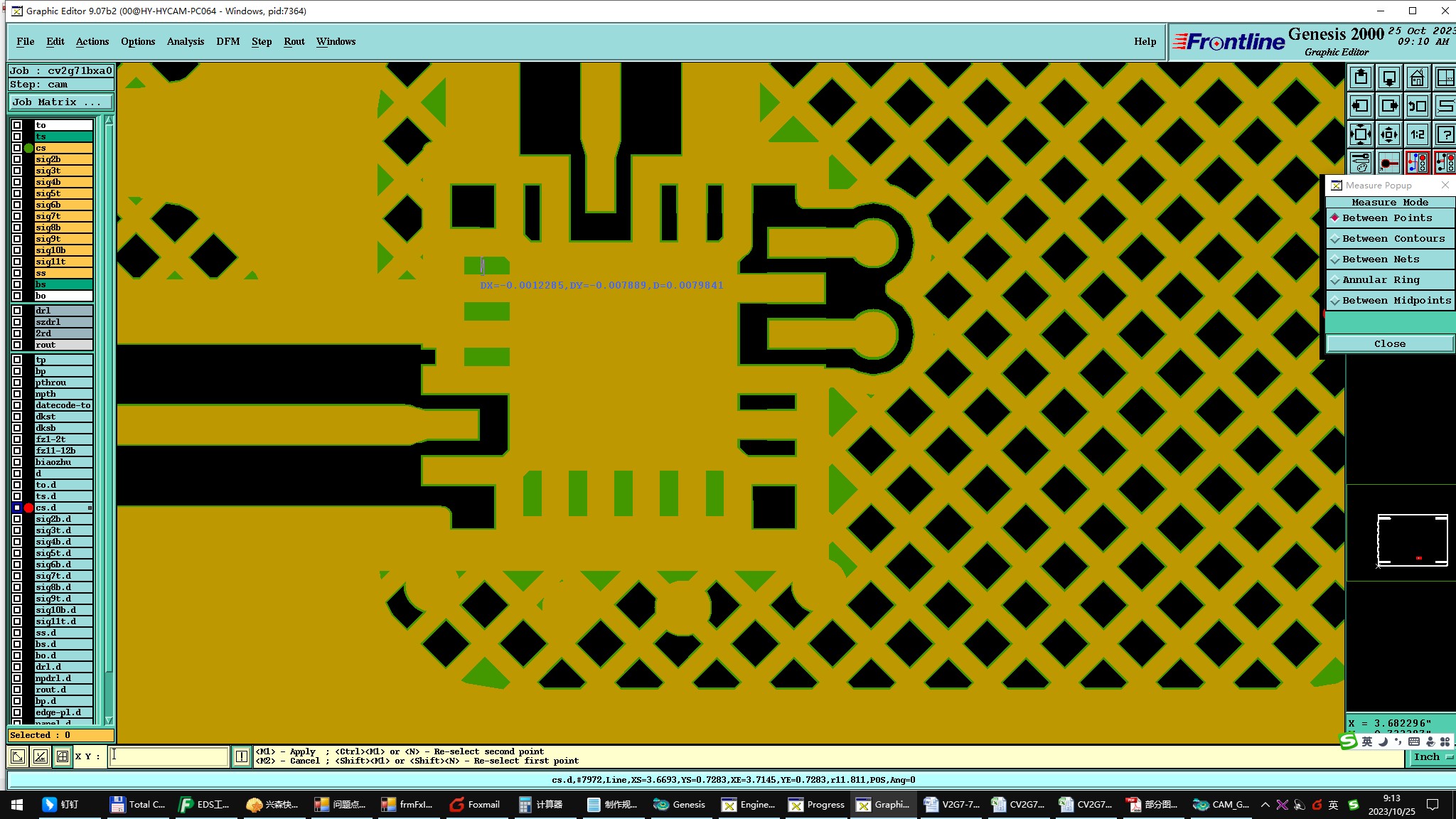Toggle checkbox for the drl layer
The width and height of the screenshot is (1456, 819).
[x=17, y=311]
